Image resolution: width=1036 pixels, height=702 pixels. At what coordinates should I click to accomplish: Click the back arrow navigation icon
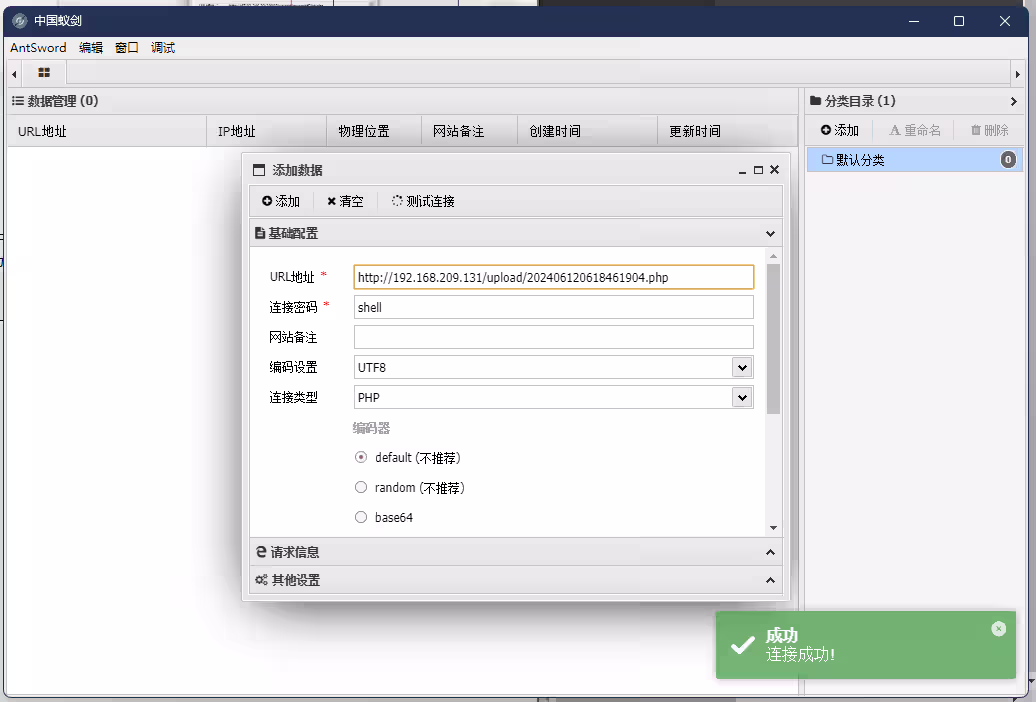(12, 73)
